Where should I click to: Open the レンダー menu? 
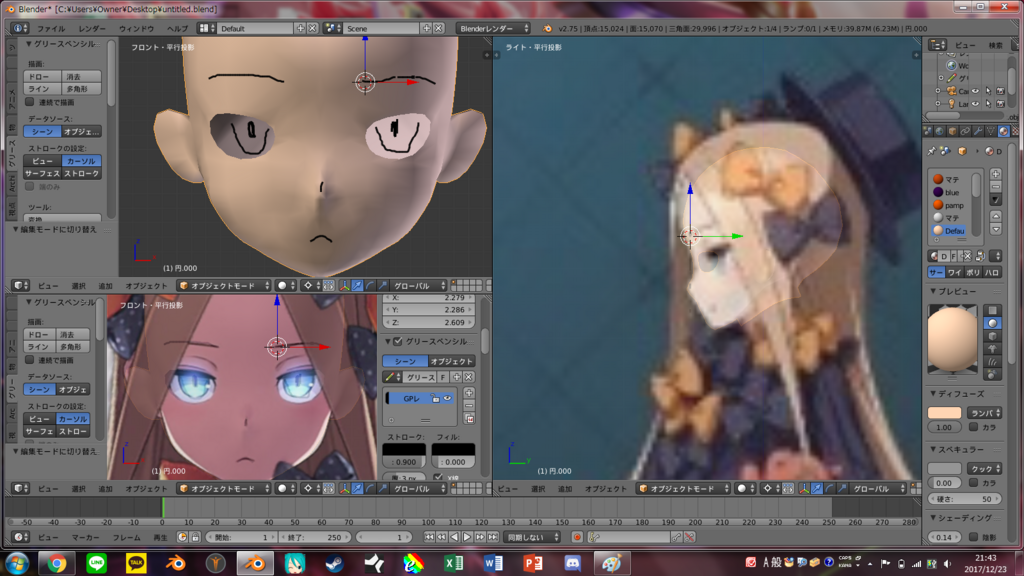click(91, 29)
